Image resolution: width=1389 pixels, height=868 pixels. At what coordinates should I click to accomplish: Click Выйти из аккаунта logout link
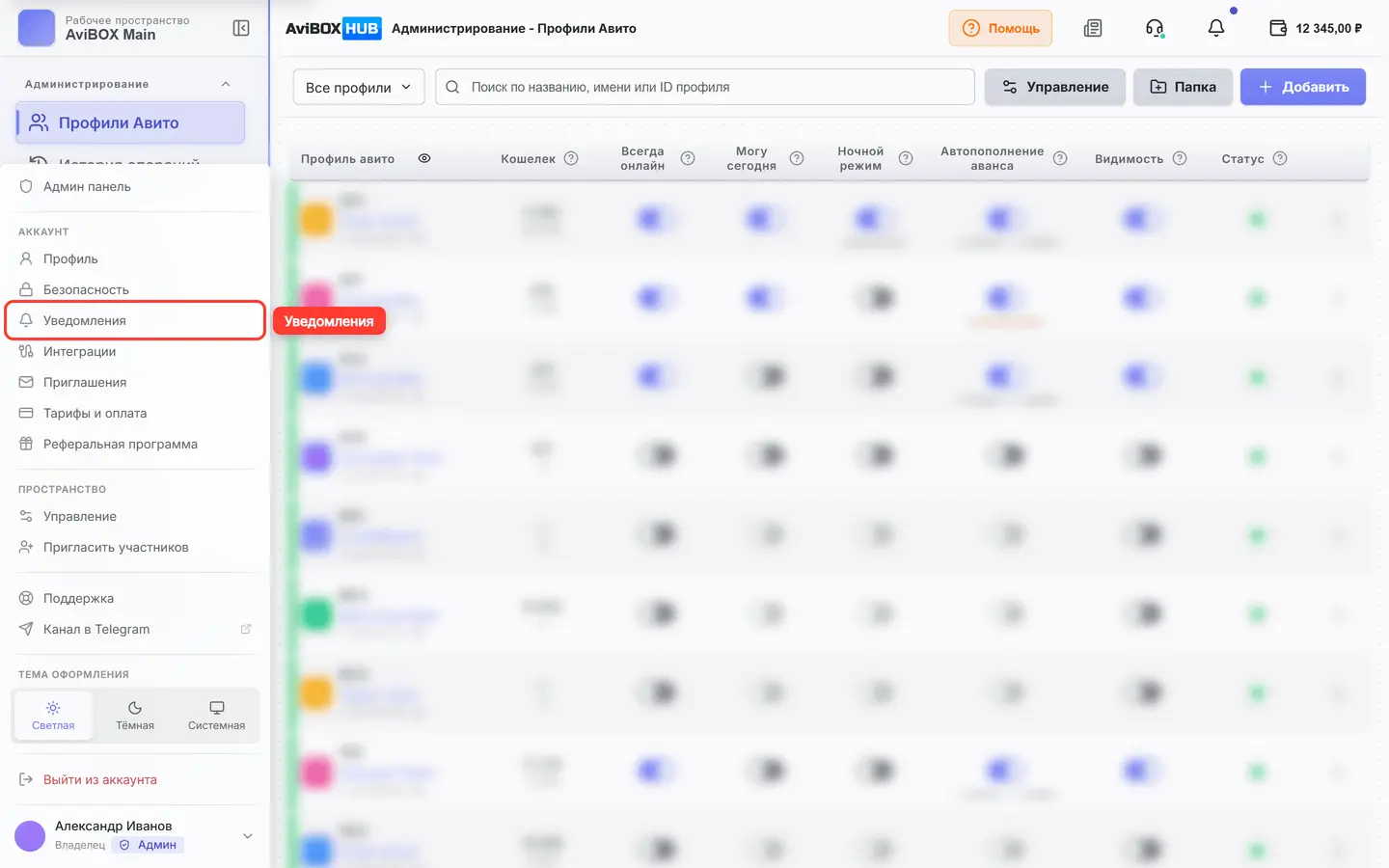tap(135, 779)
